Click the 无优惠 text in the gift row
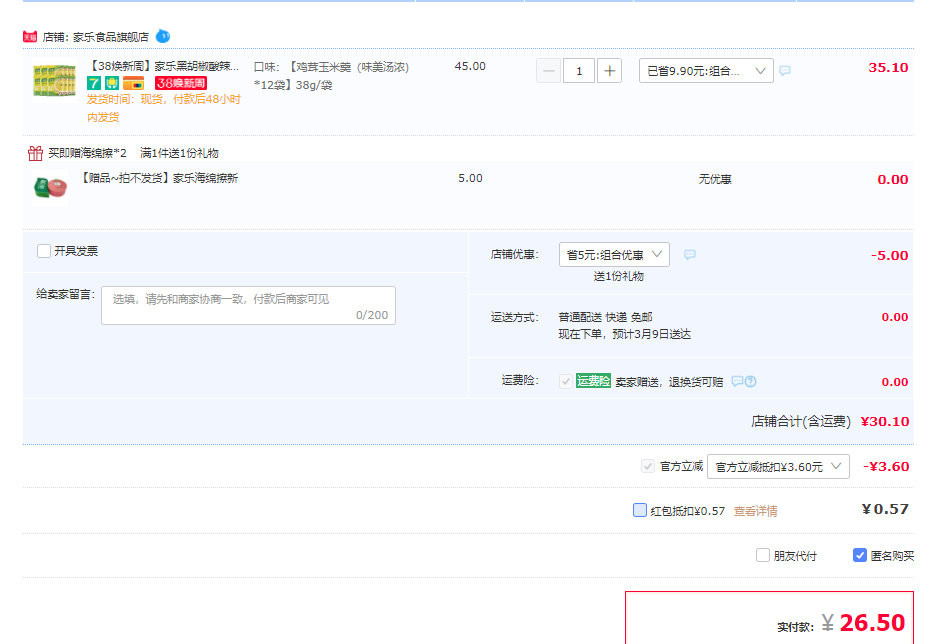The height and width of the screenshot is (644, 930). pos(715,179)
